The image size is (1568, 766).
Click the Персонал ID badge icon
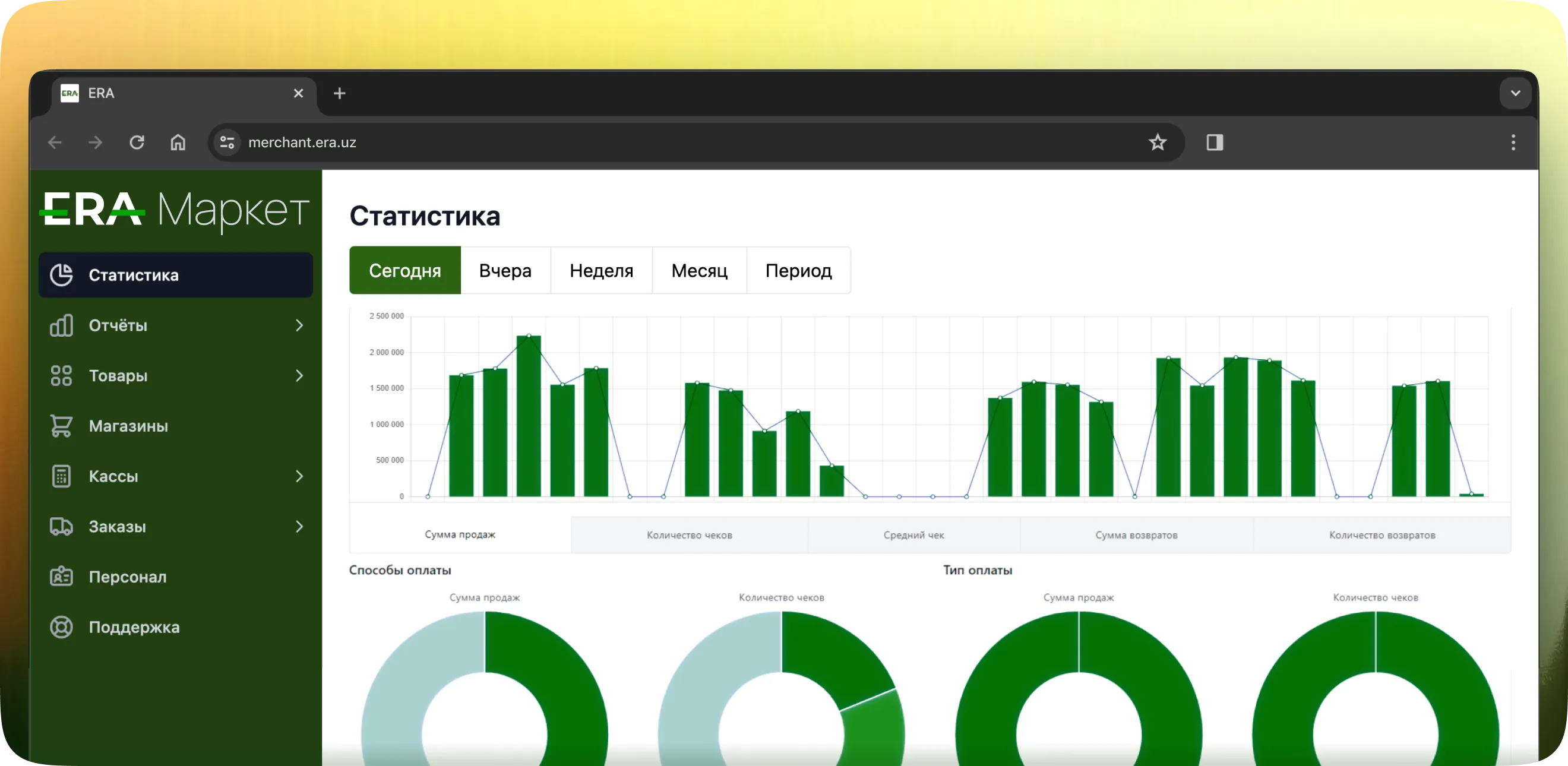click(x=61, y=577)
